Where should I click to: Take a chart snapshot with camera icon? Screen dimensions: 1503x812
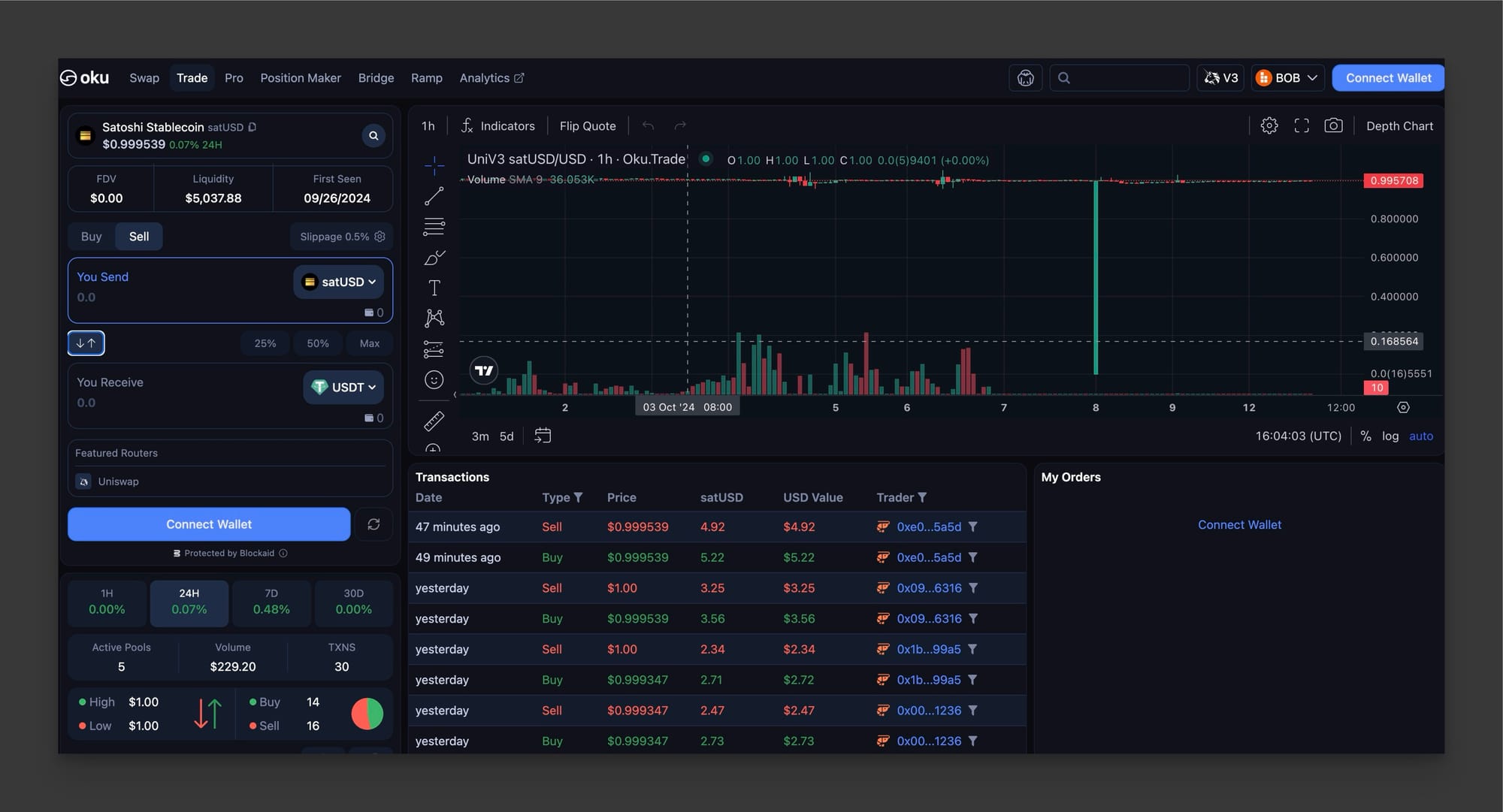1333,125
